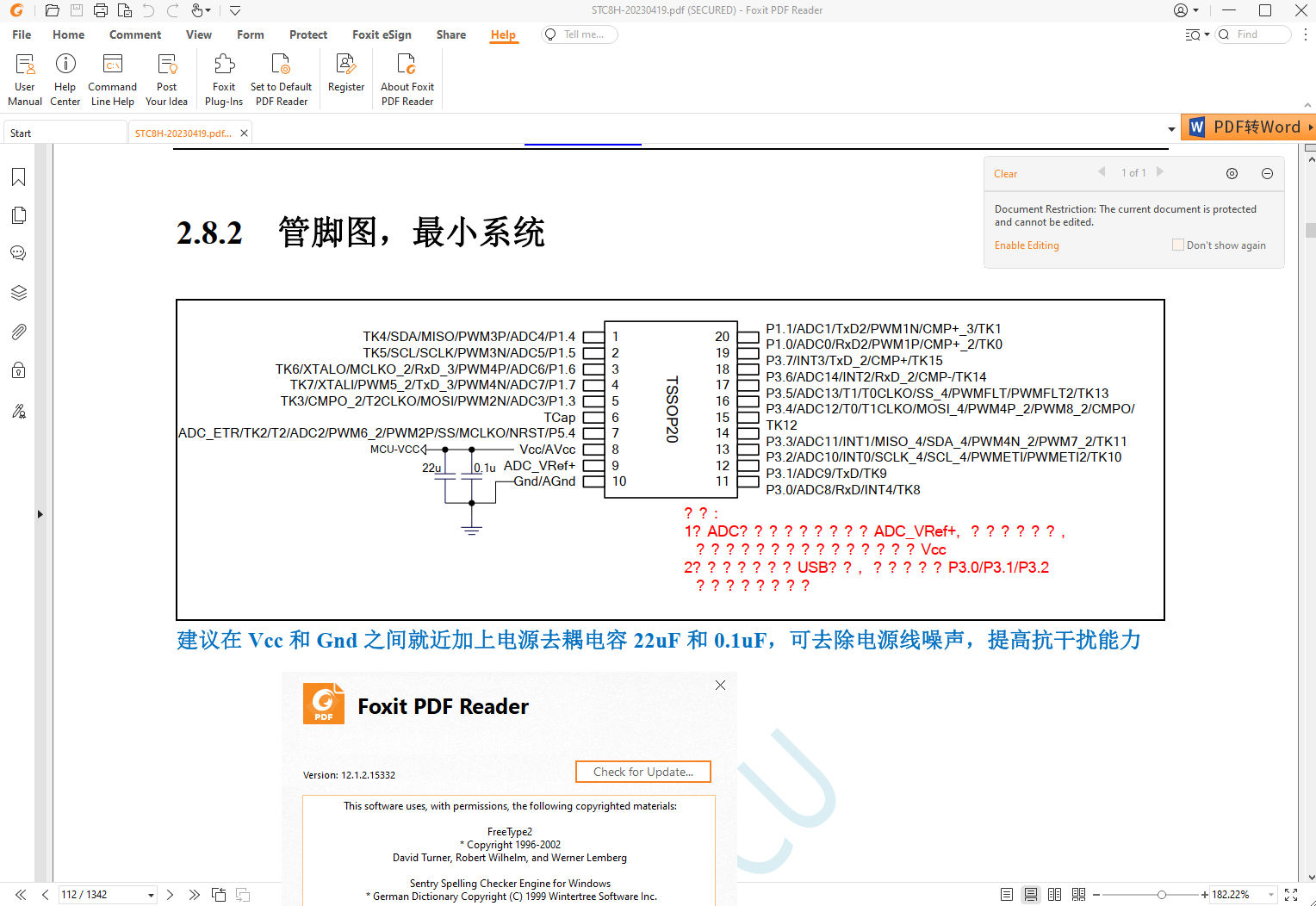The image size is (1316, 906).
Task: Show the Layers panel in the sidebar
Action: point(18,293)
